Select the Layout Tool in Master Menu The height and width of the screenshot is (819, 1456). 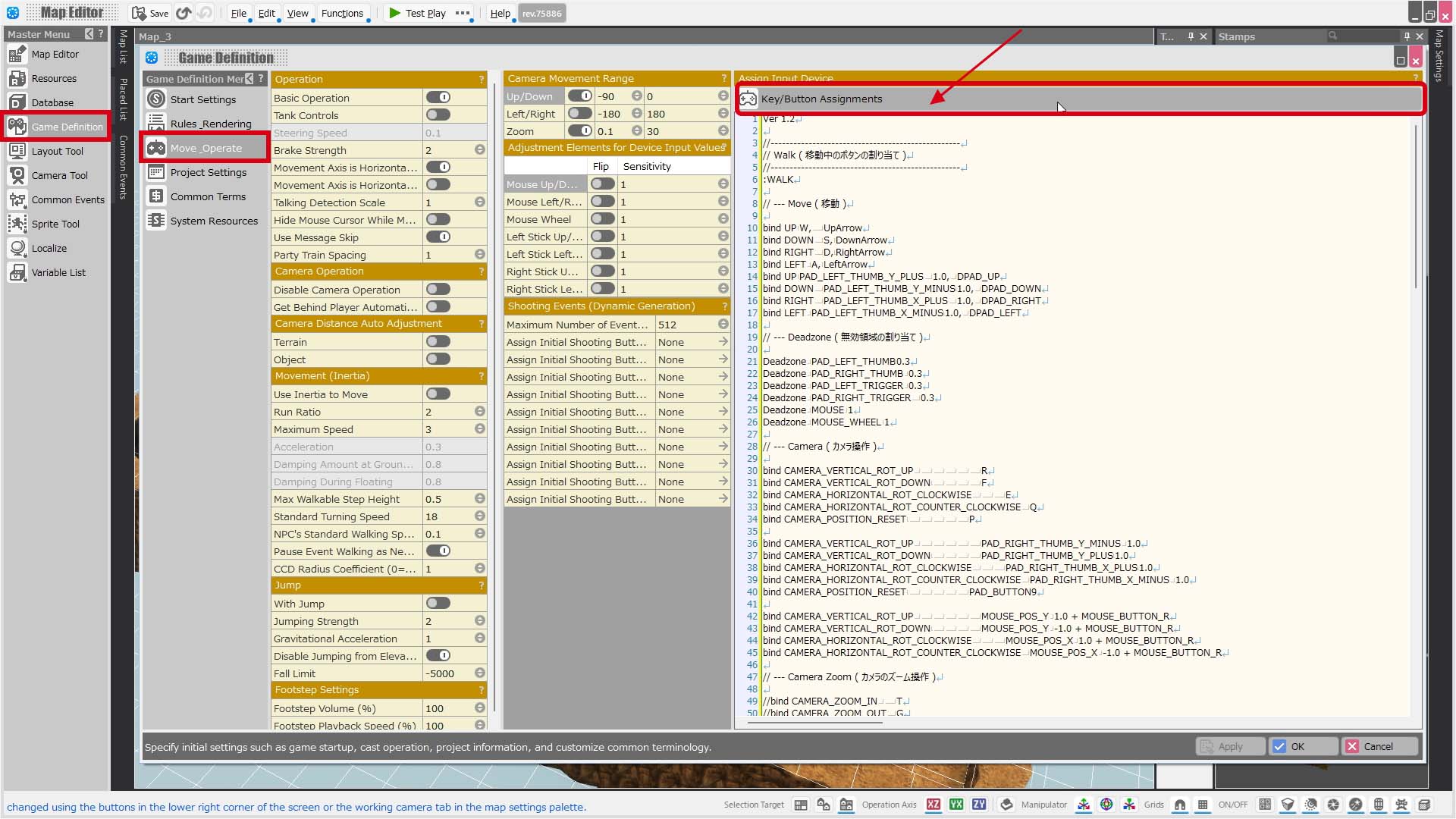pyautogui.click(x=57, y=152)
